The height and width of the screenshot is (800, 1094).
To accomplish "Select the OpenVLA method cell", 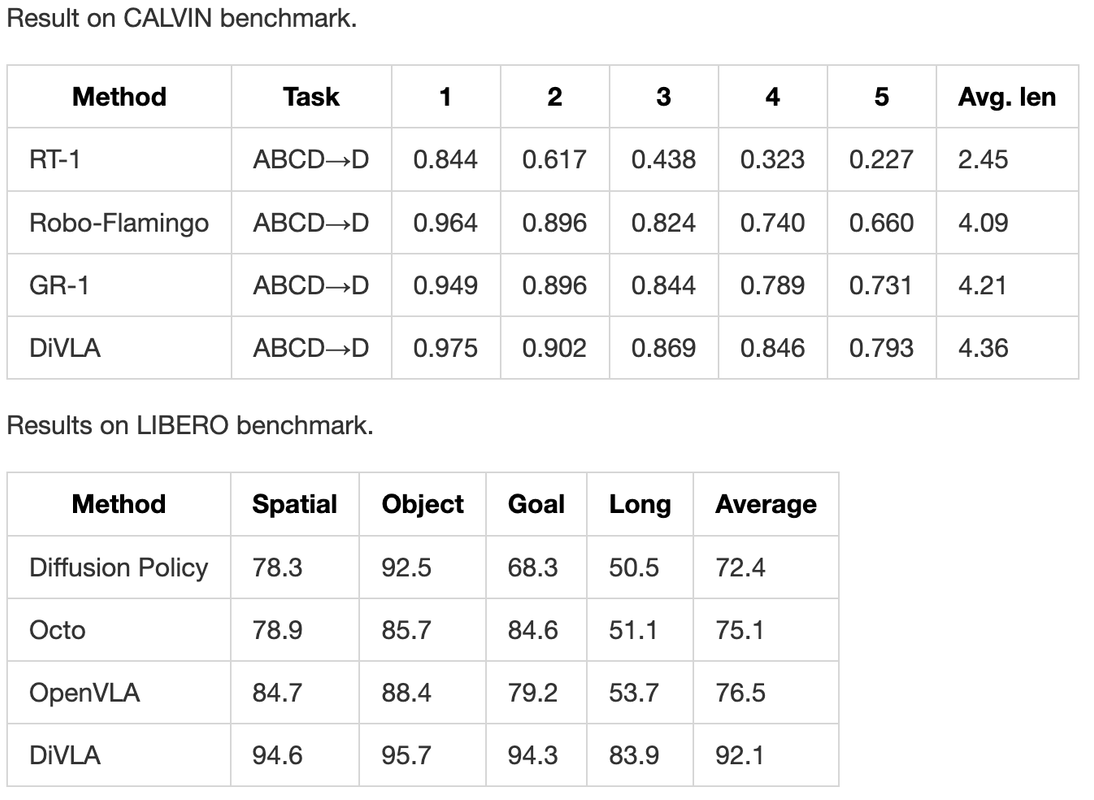I will click(84, 692).
